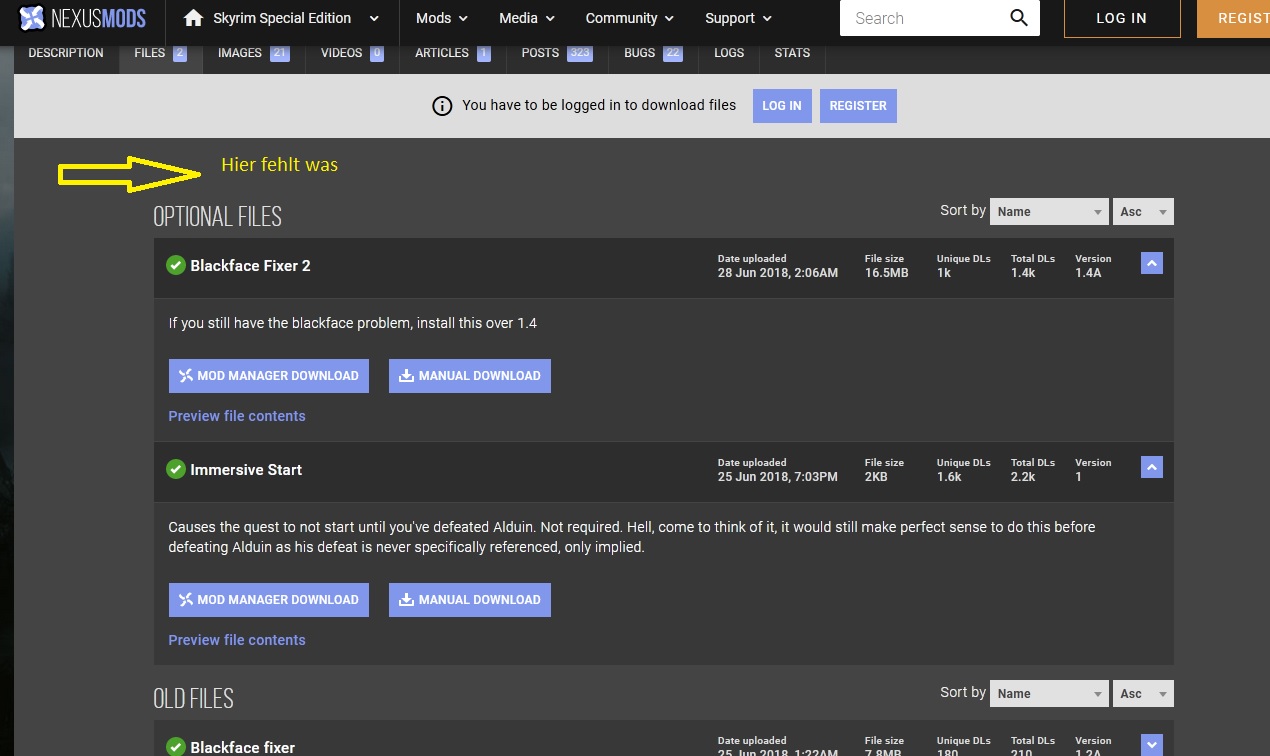Click green checkmark icon next to Immersive Start
The image size is (1270, 756).
(x=176, y=469)
